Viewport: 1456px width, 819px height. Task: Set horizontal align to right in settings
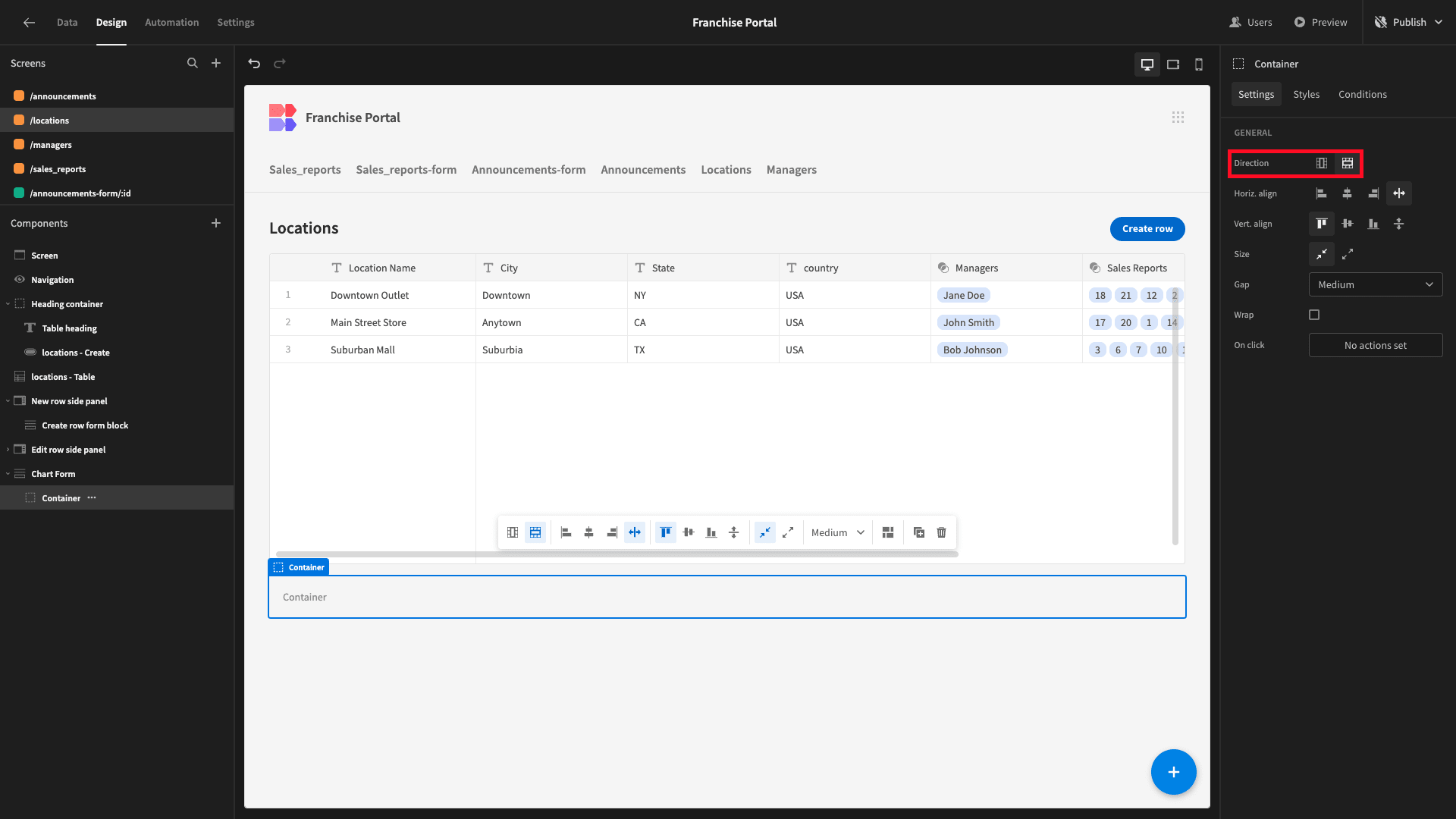1373,193
